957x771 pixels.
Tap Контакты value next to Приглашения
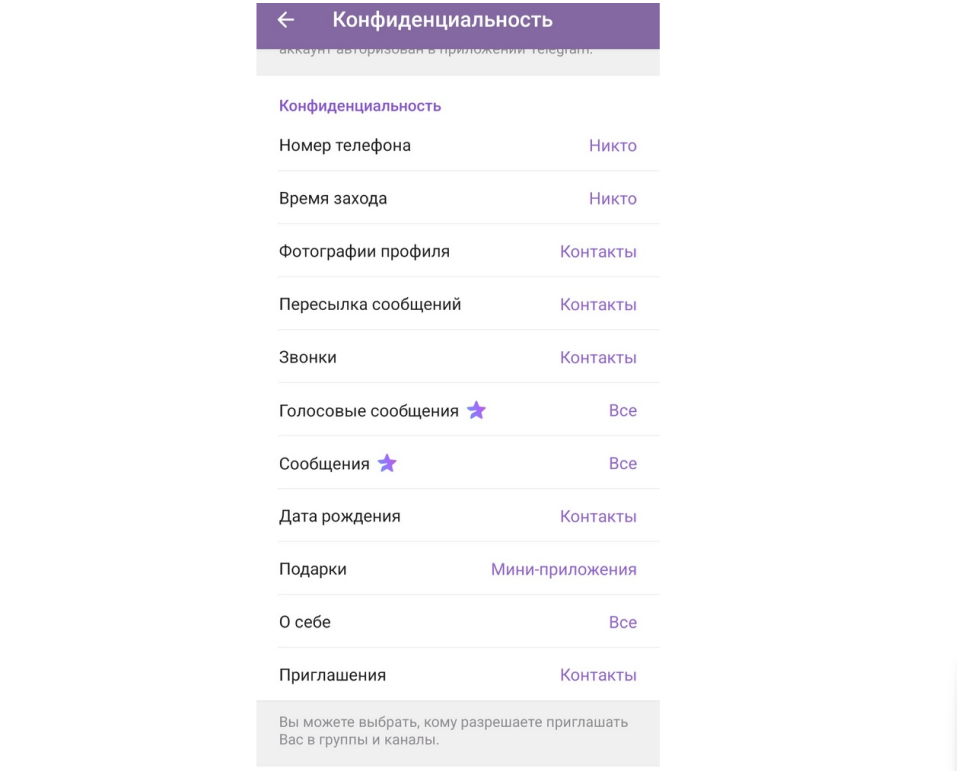(598, 675)
